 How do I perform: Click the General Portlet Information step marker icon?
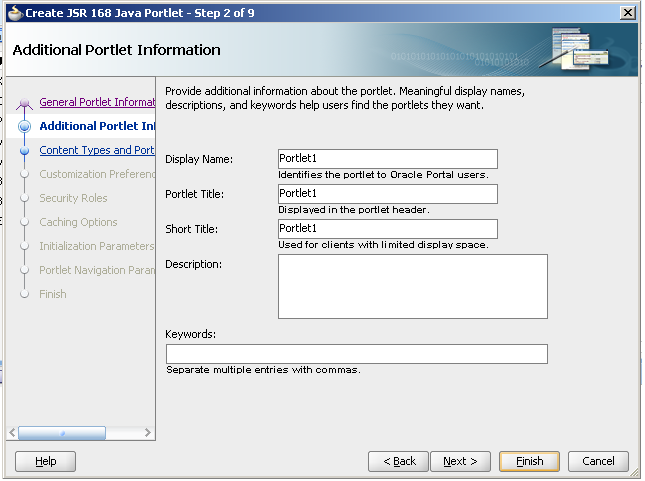(x=25, y=103)
